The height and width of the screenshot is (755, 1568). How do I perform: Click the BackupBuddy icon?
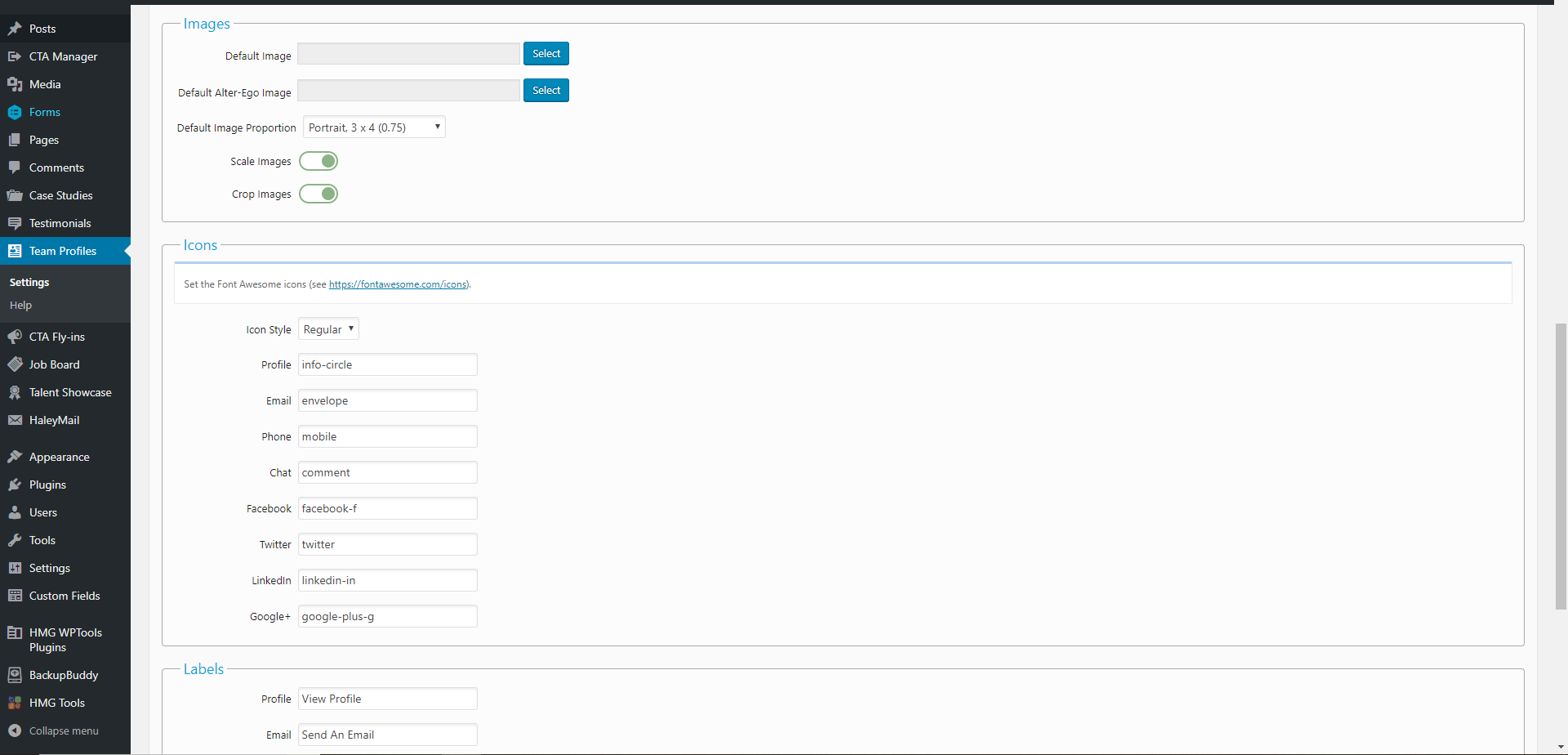click(x=15, y=675)
